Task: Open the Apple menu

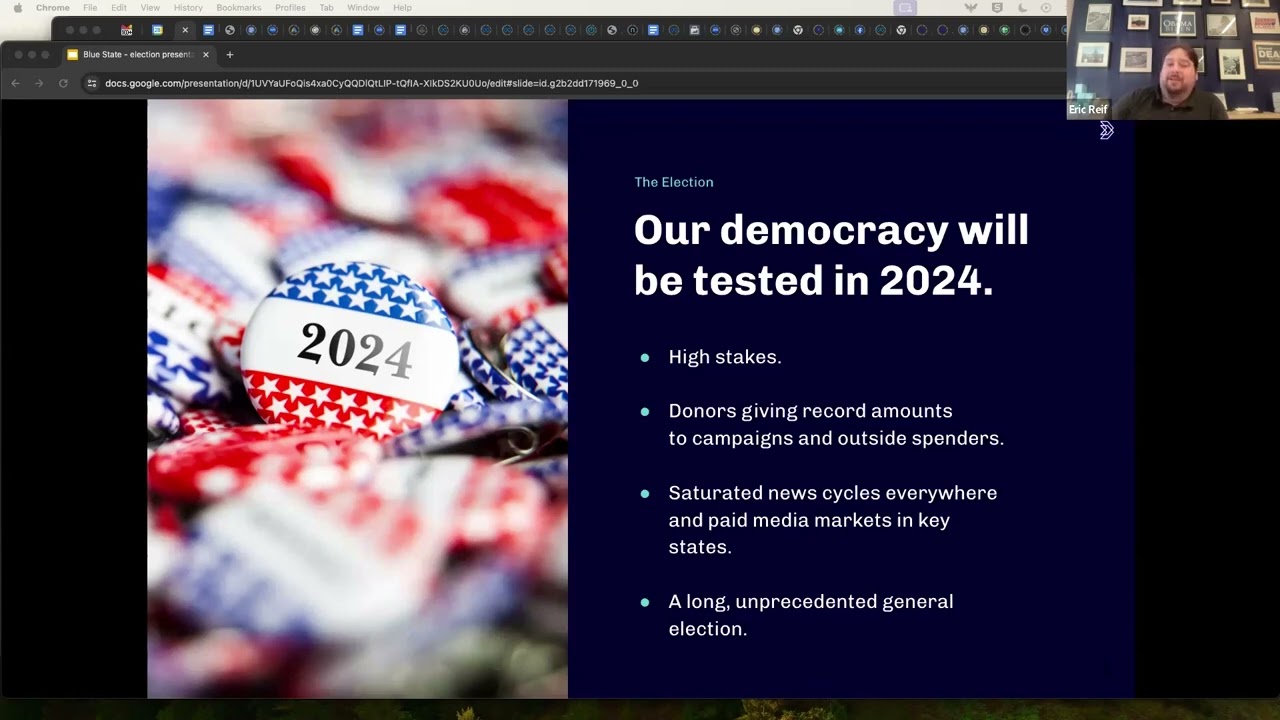Action: 17,8
